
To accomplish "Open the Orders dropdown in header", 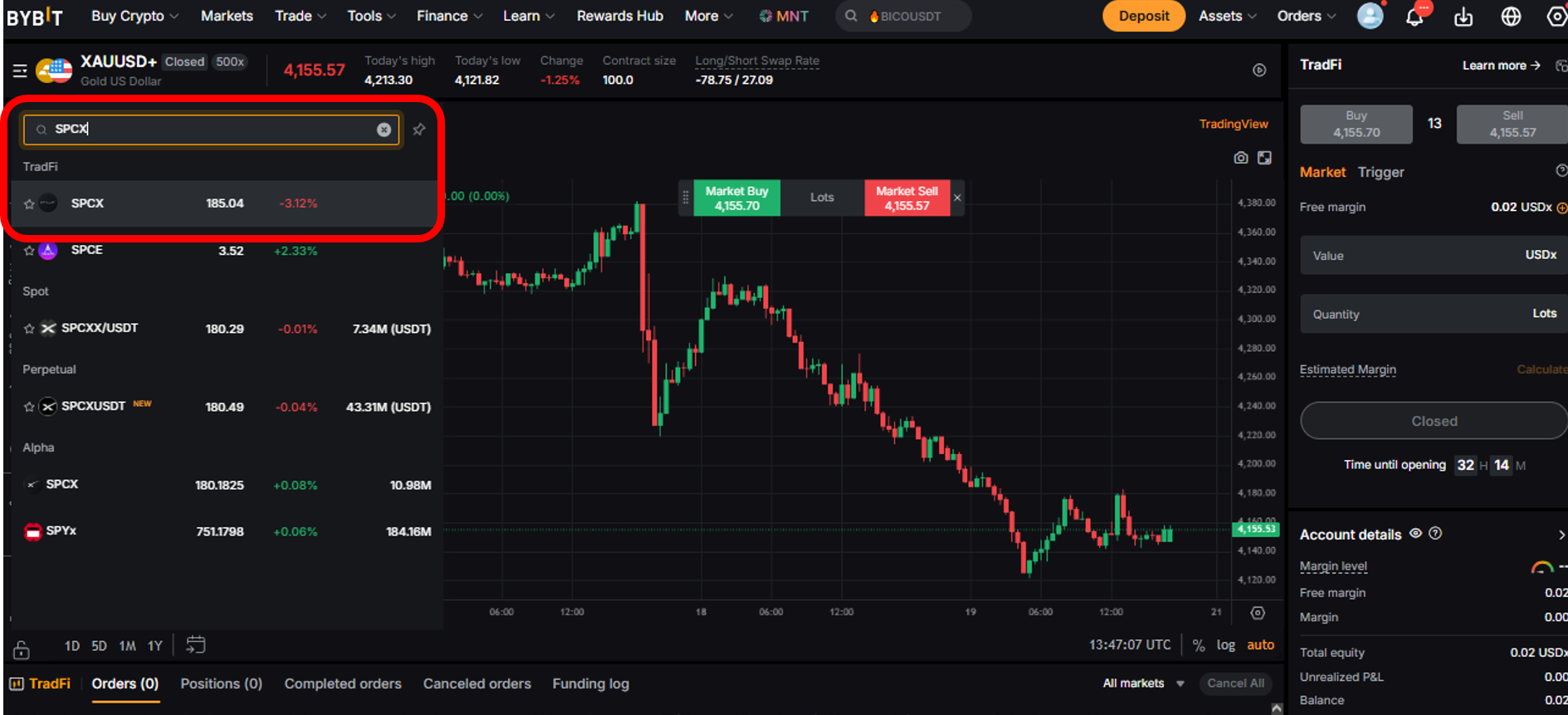I will [x=1307, y=16].
